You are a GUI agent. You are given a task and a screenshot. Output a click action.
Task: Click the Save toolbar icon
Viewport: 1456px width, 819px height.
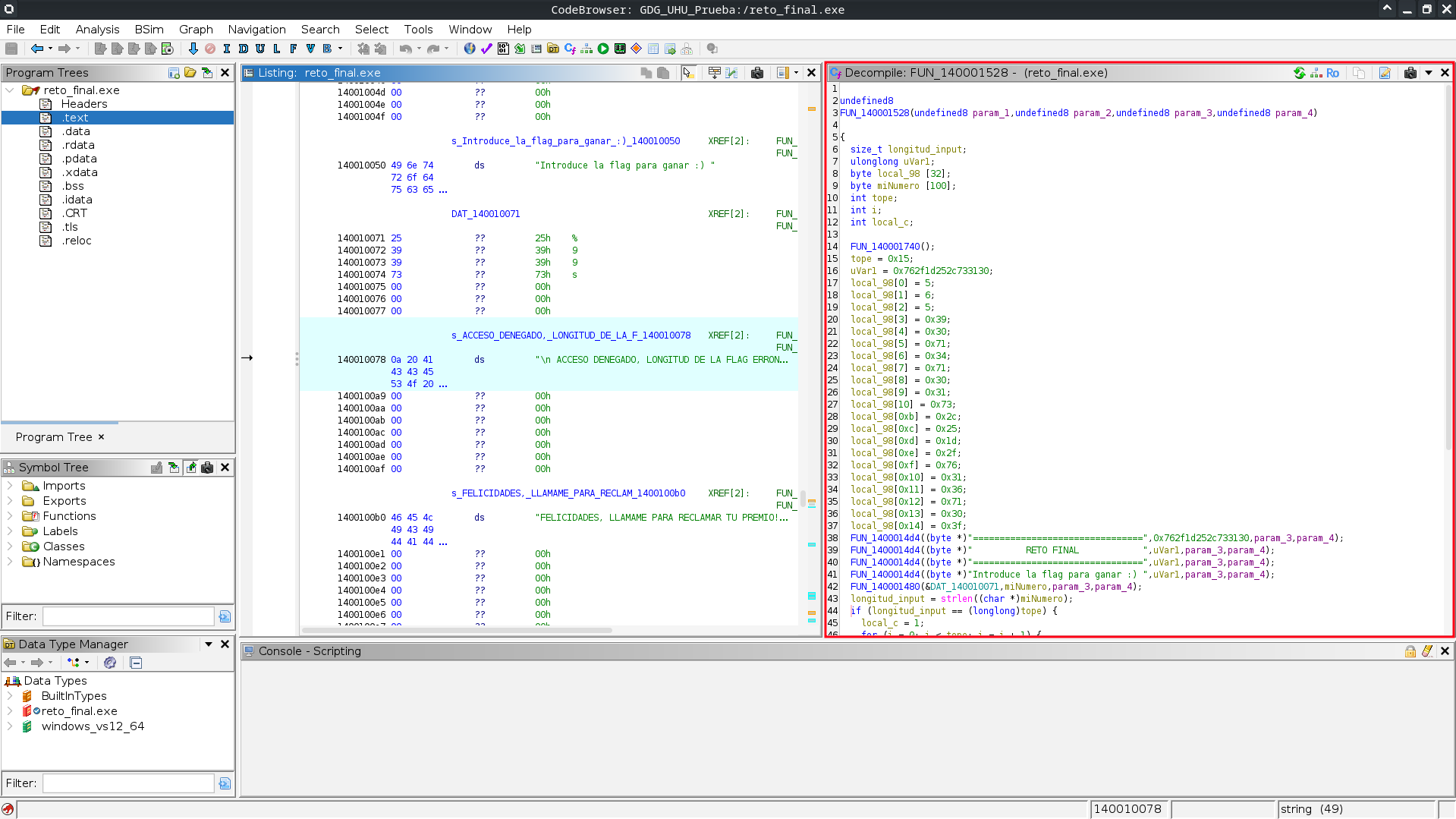point(11,49)
